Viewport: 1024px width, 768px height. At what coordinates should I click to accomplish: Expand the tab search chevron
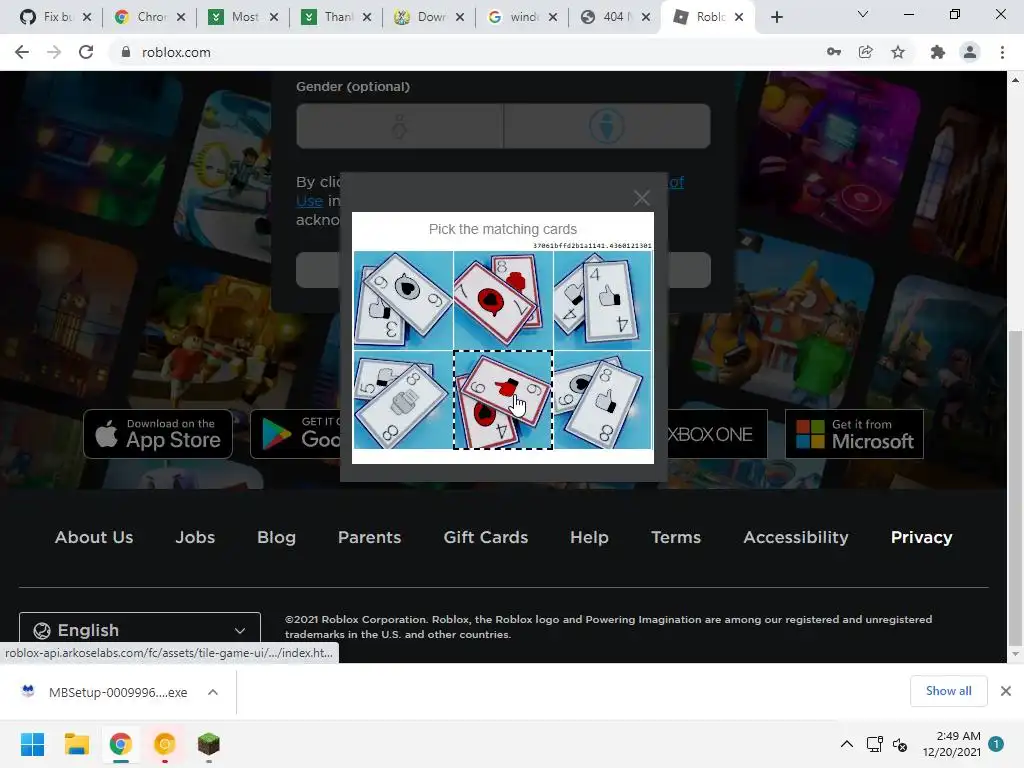coord(863,14)
